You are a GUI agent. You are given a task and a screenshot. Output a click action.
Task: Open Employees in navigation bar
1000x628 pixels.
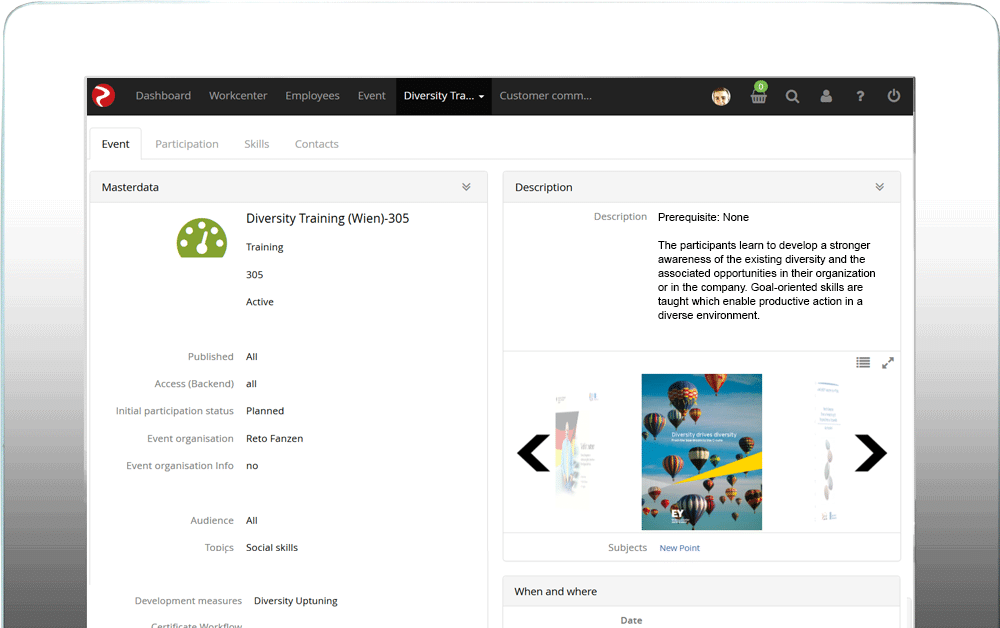coord(312,96)
